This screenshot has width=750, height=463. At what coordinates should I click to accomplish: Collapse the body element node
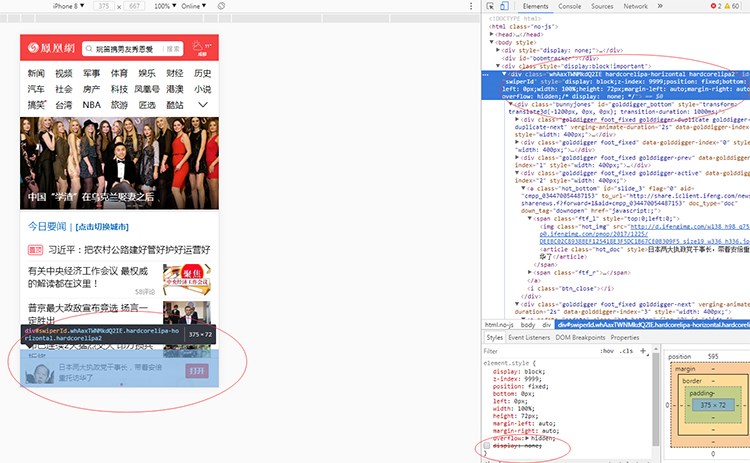click(492, 42)
